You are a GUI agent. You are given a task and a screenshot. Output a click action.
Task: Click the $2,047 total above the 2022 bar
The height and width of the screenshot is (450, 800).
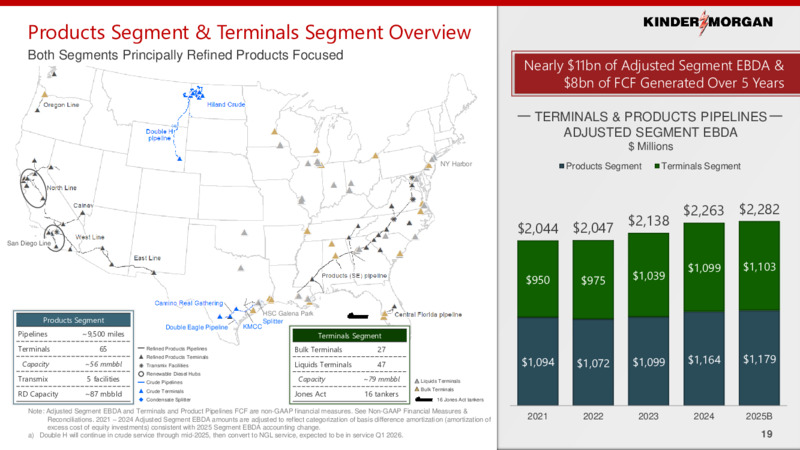tap(593, 228)
